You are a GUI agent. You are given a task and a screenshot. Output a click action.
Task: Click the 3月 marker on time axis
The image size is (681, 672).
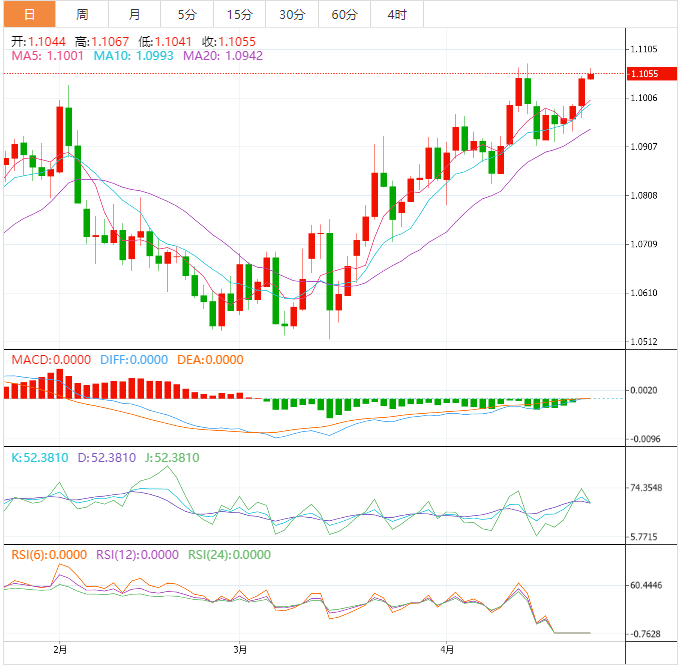tap(239, 649)
